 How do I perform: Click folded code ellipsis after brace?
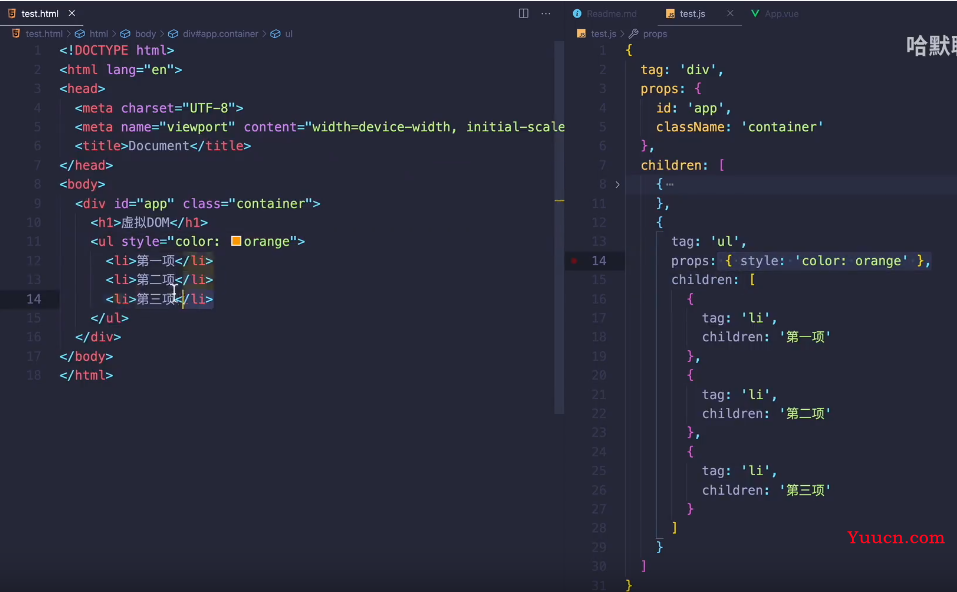coord(670,184)
